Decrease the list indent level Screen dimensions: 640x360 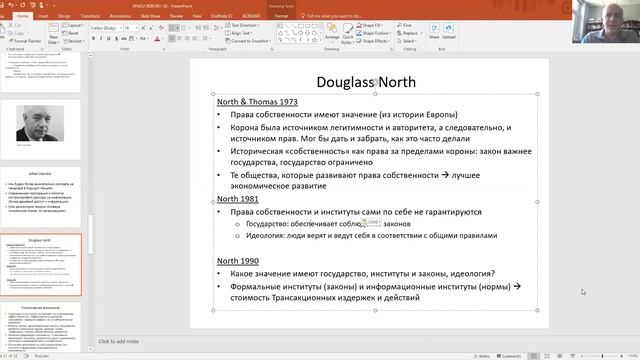click(x=198, y=28)
